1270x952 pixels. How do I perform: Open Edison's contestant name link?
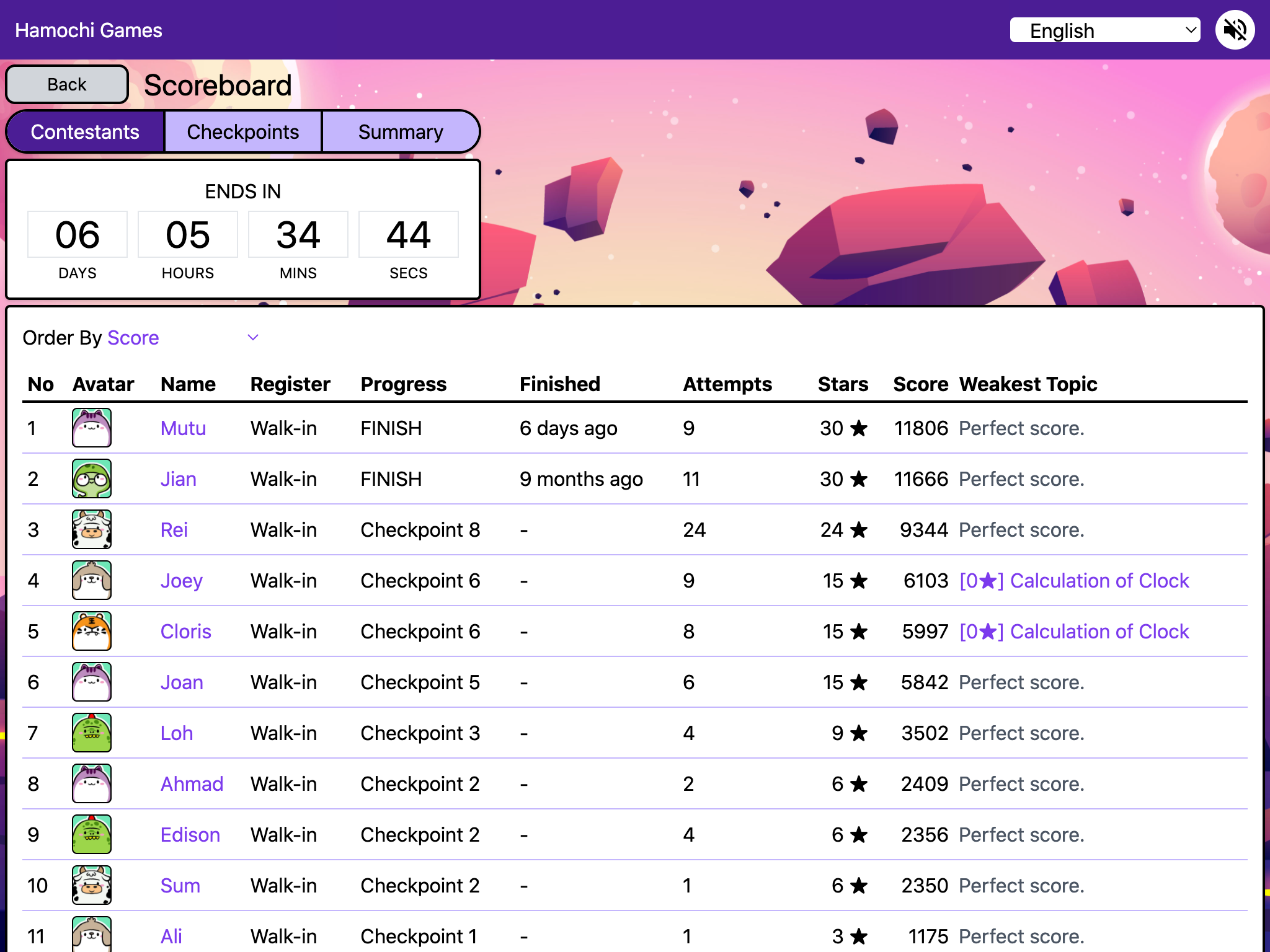click(190, 835)
